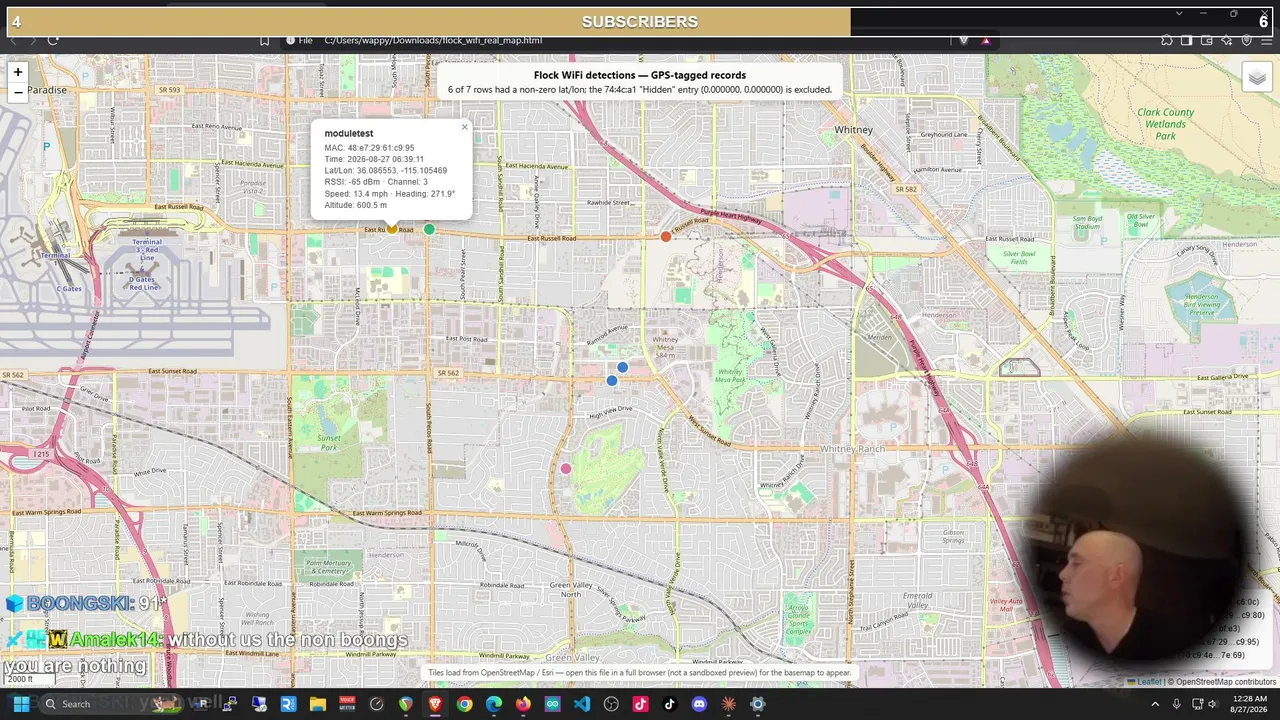Open browser extensions puzzle menu
Image resolution: width=1280 pixels, height=720 pixels.
click(x=1167, y=40)
